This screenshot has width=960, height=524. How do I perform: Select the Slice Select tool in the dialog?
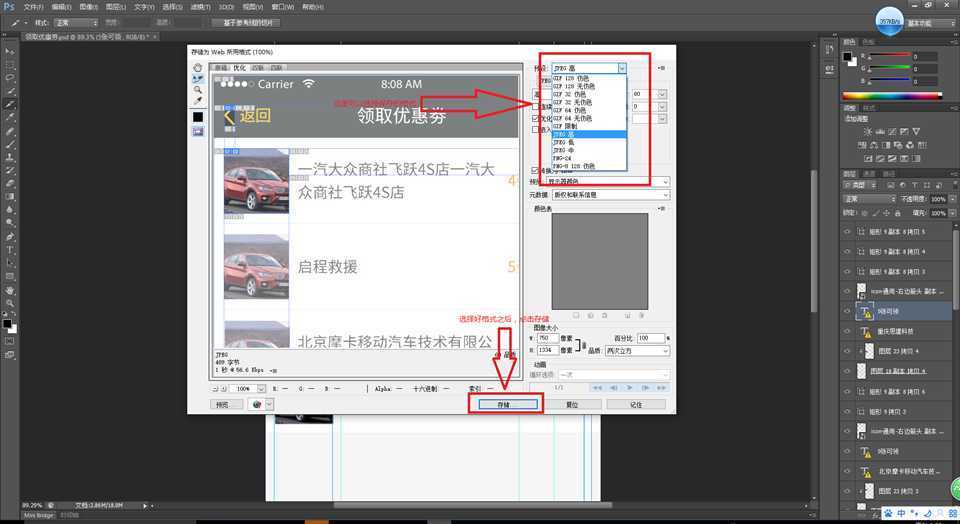[x=198, y=78]
